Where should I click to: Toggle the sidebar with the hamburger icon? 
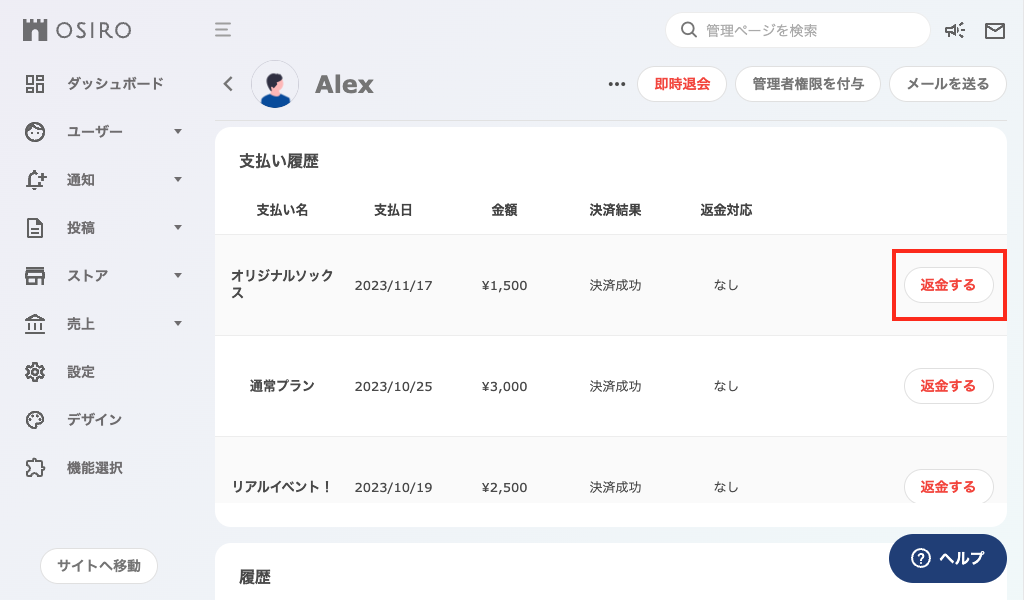(222, 30)
